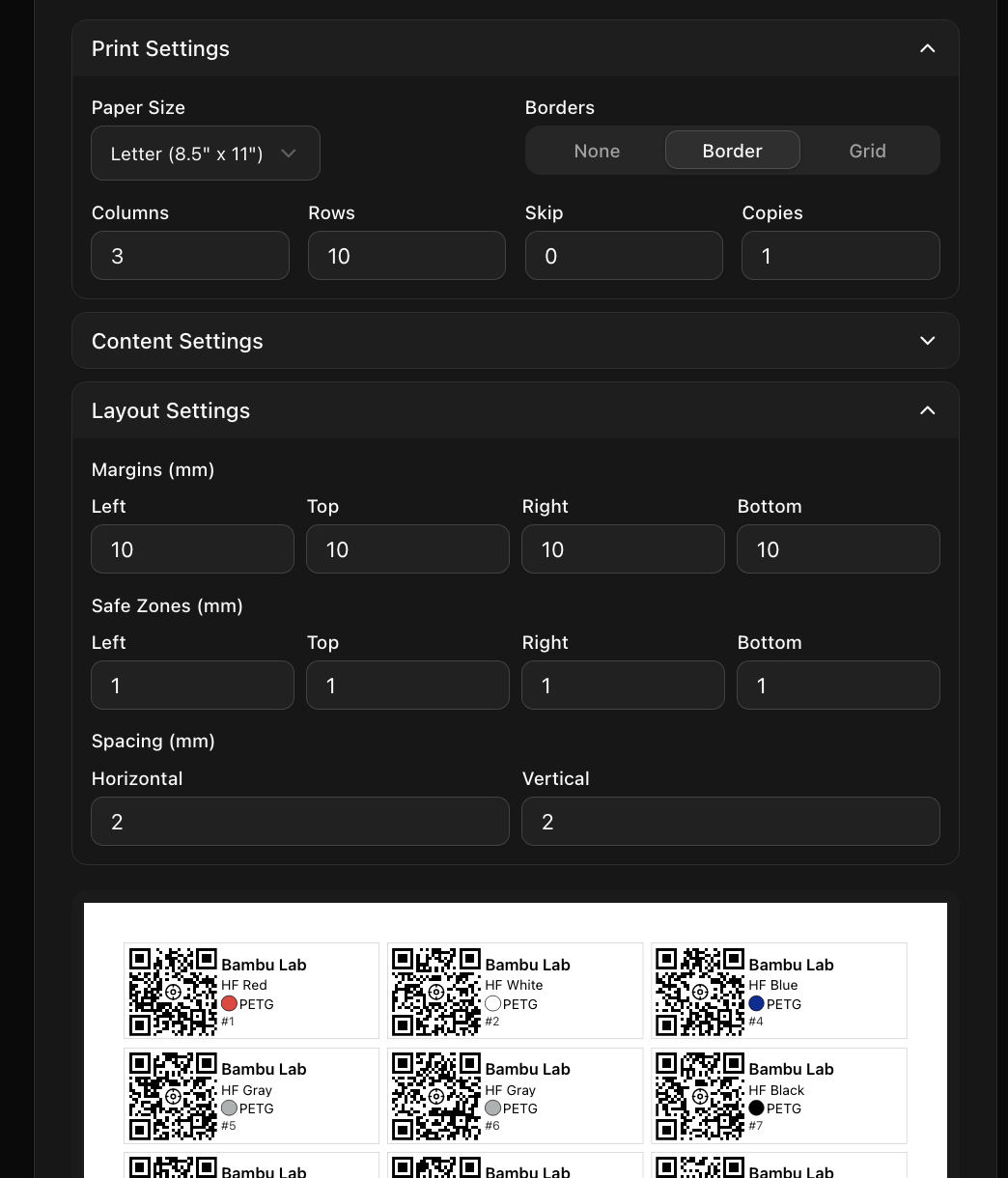Click the Print Settings header title
This screenshot has height=1178, width=1008.
point(160,48)
